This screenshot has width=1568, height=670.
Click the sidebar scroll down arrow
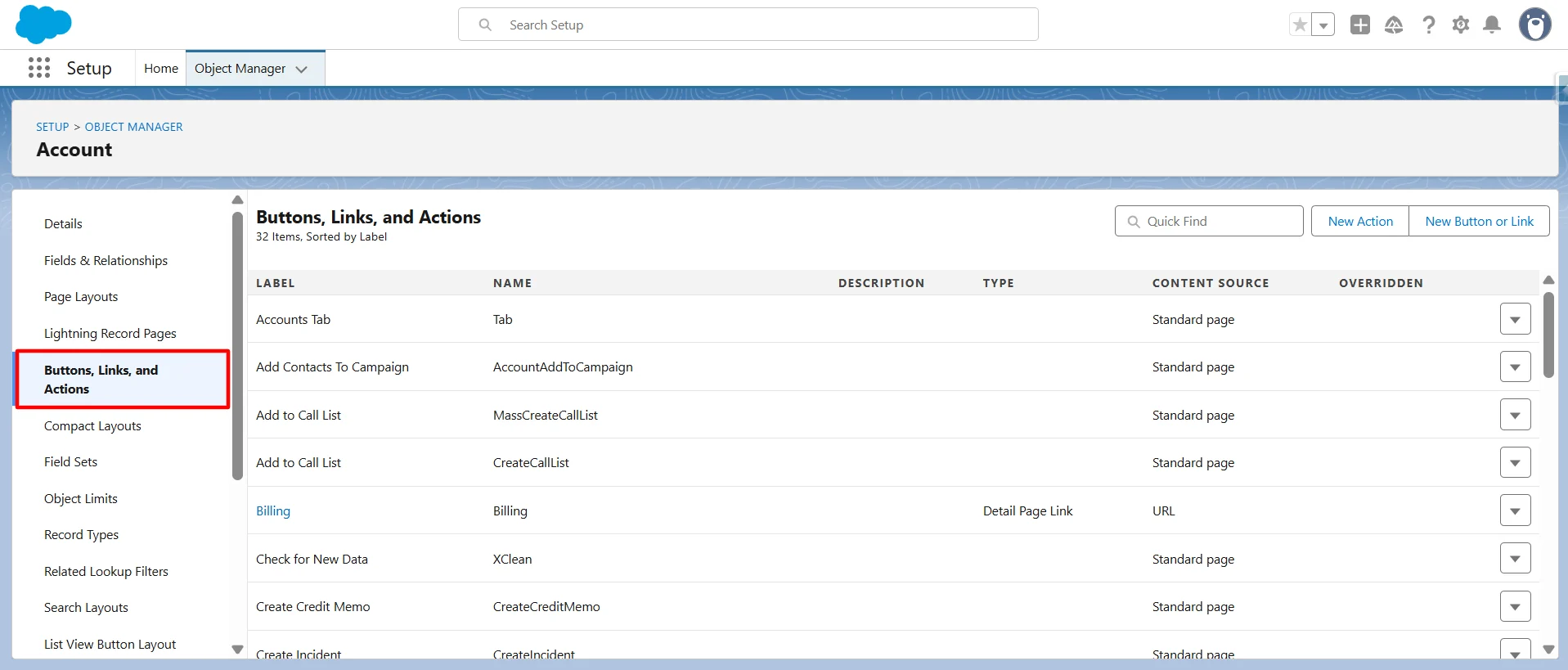[237, 650]
